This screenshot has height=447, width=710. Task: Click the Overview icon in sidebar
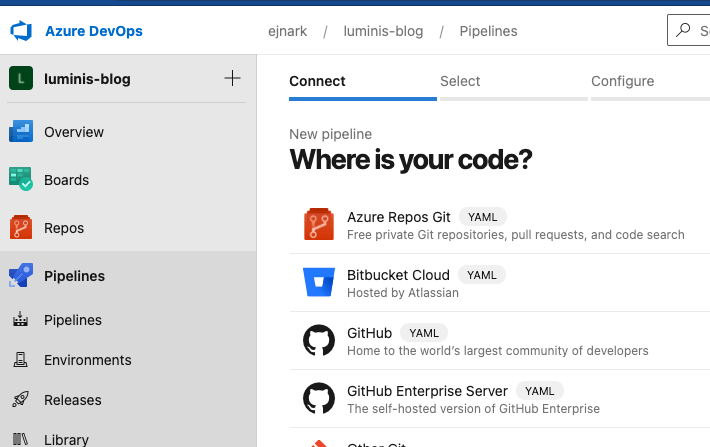pyautogui.click(x=21, y=131)
